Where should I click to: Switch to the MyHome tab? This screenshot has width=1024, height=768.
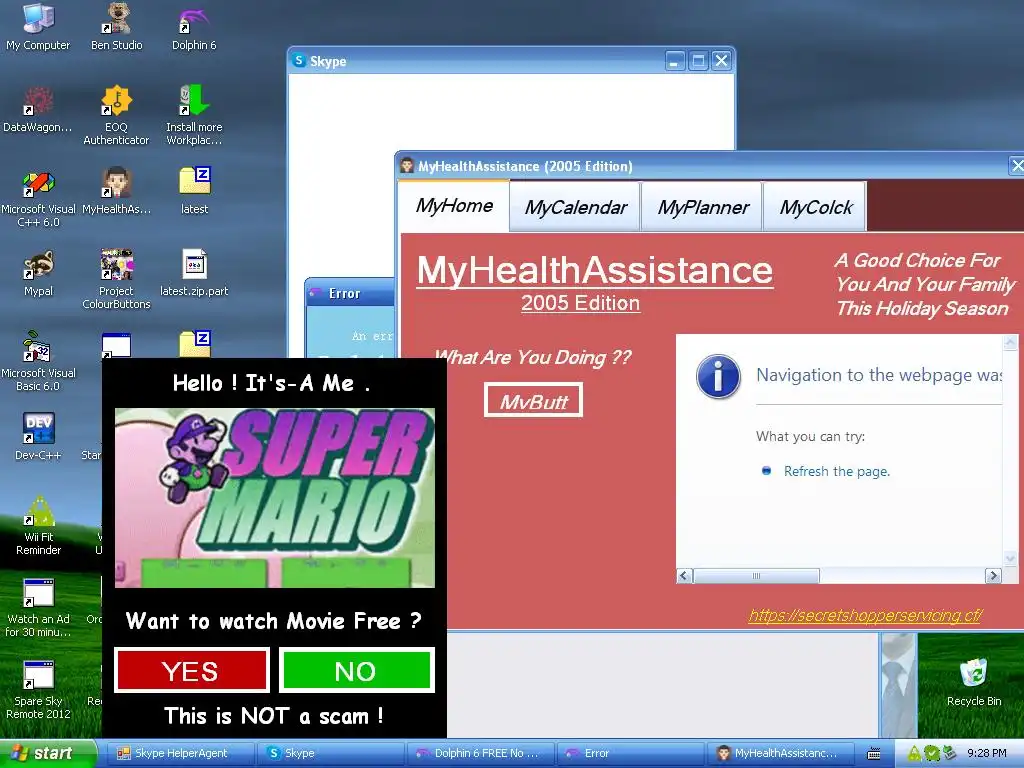455,206
